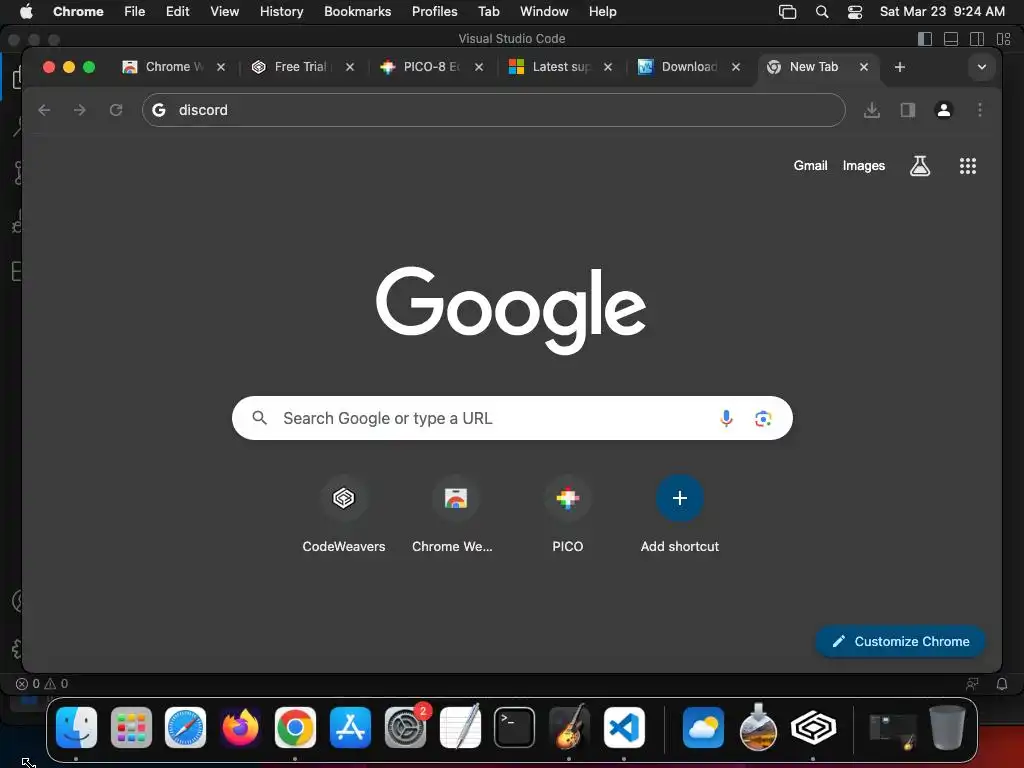The width and height of the screenshot is (1024, 768).
Task: Click the Google logo
Action: coord(511,310)
